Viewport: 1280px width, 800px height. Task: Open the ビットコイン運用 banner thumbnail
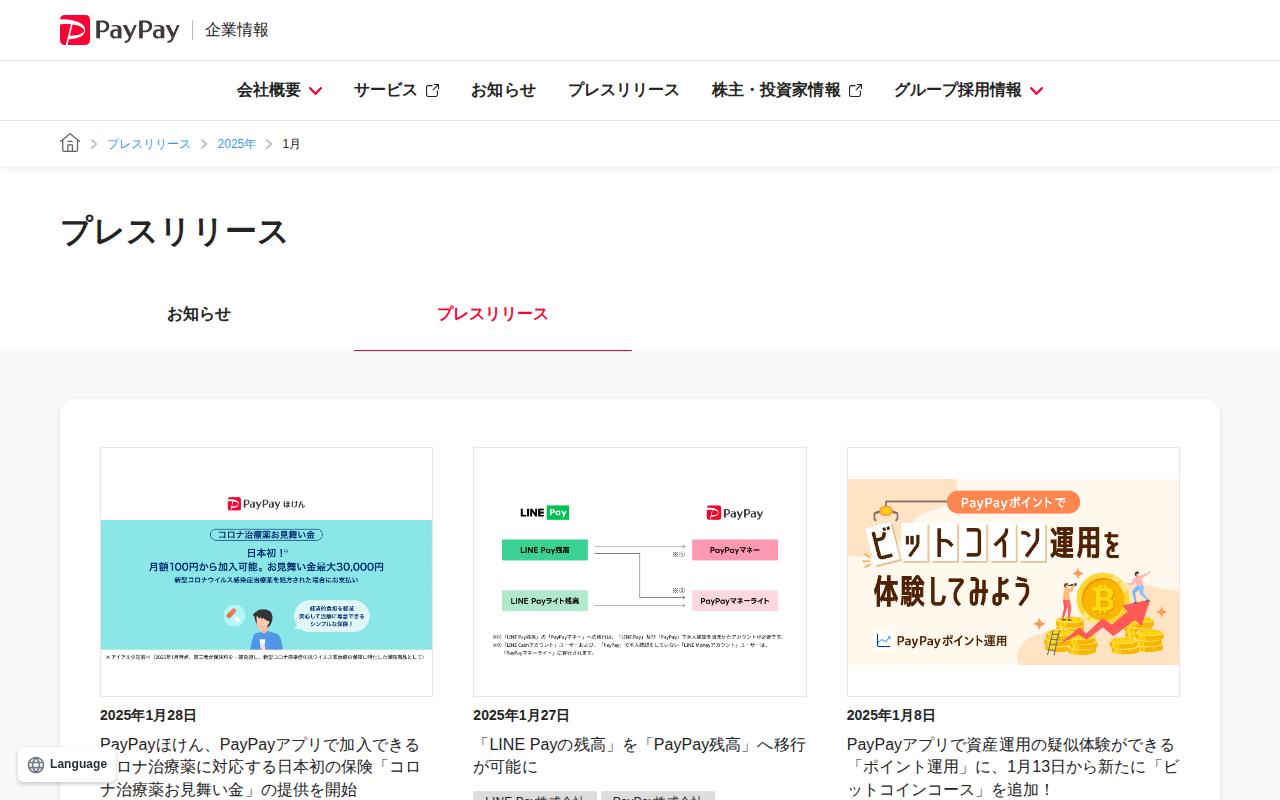pos(1013,572)
